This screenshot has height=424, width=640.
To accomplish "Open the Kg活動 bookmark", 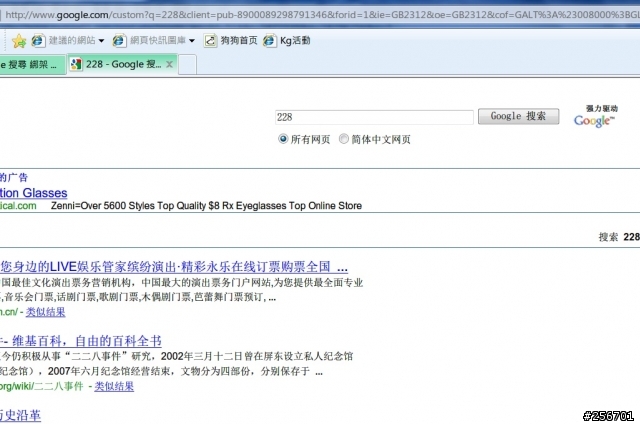I will pyautogui.click(x=295, y=40).
